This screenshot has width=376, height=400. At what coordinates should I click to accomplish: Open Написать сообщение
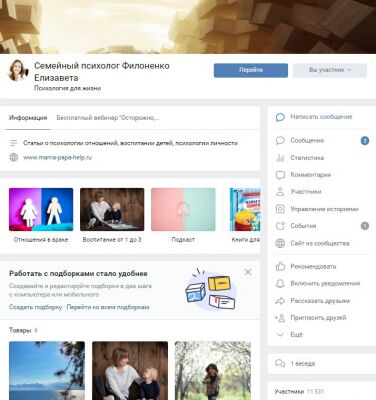[321, 117]
